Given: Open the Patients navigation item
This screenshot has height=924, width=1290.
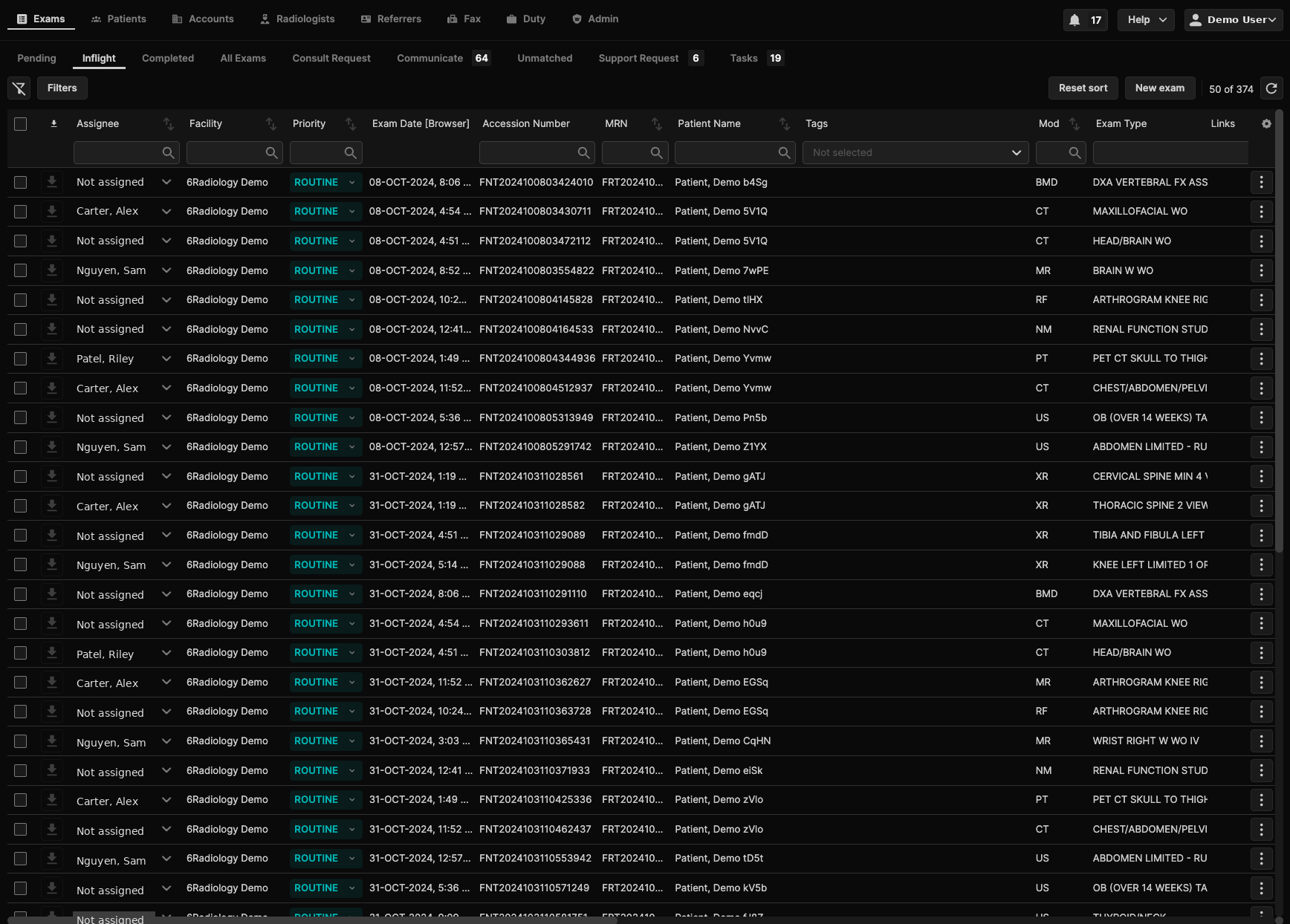Looking at the screenshot, I should 119,19.
